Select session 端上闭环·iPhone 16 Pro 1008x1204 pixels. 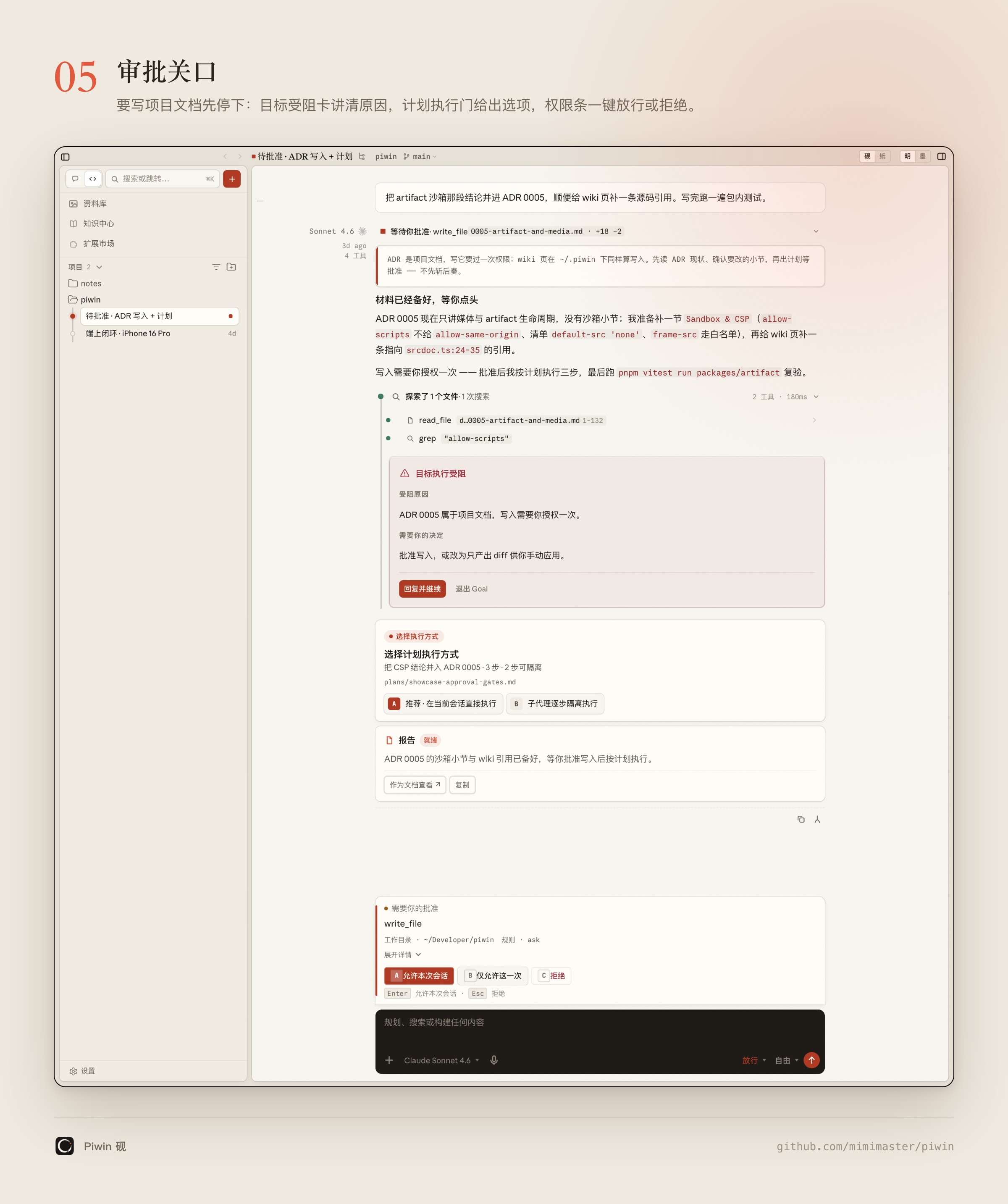[x=159, y=333]
